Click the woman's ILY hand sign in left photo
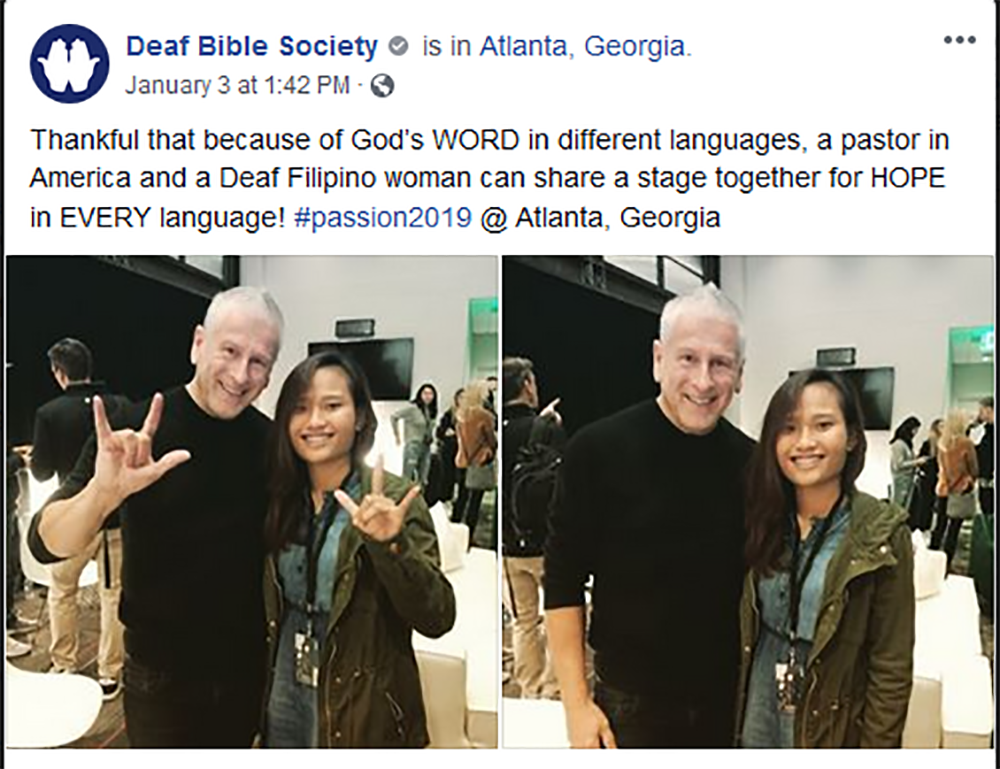 [376, 501]
